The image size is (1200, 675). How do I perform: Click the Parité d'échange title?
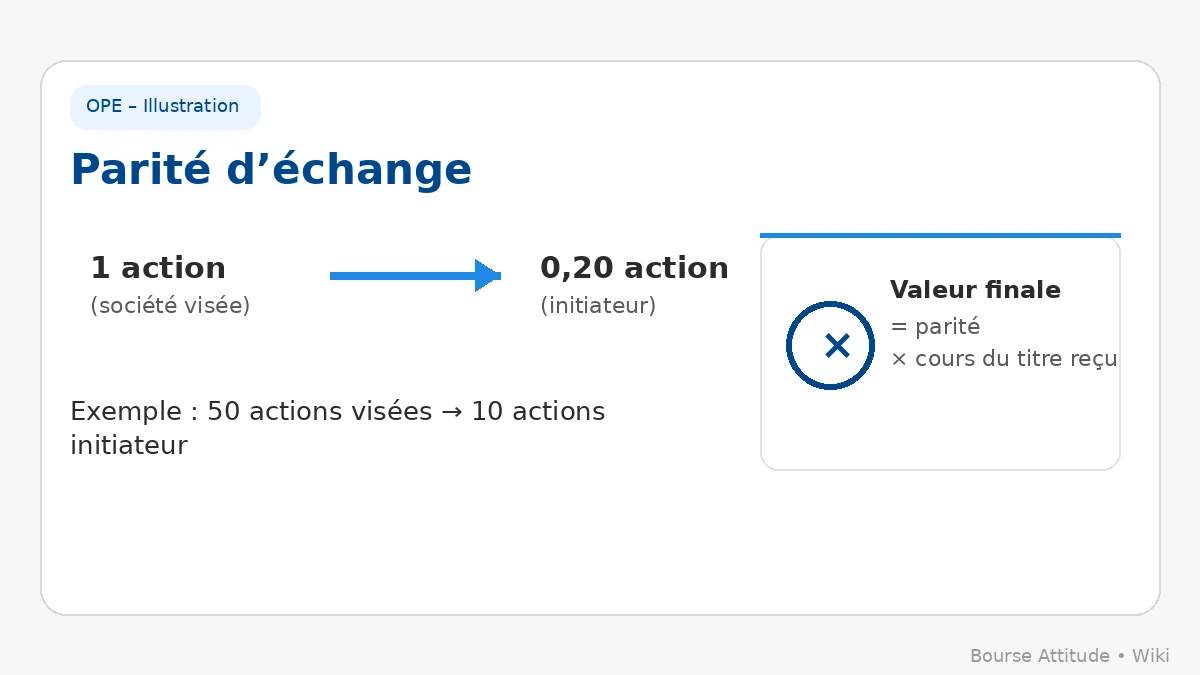point(271,169)
